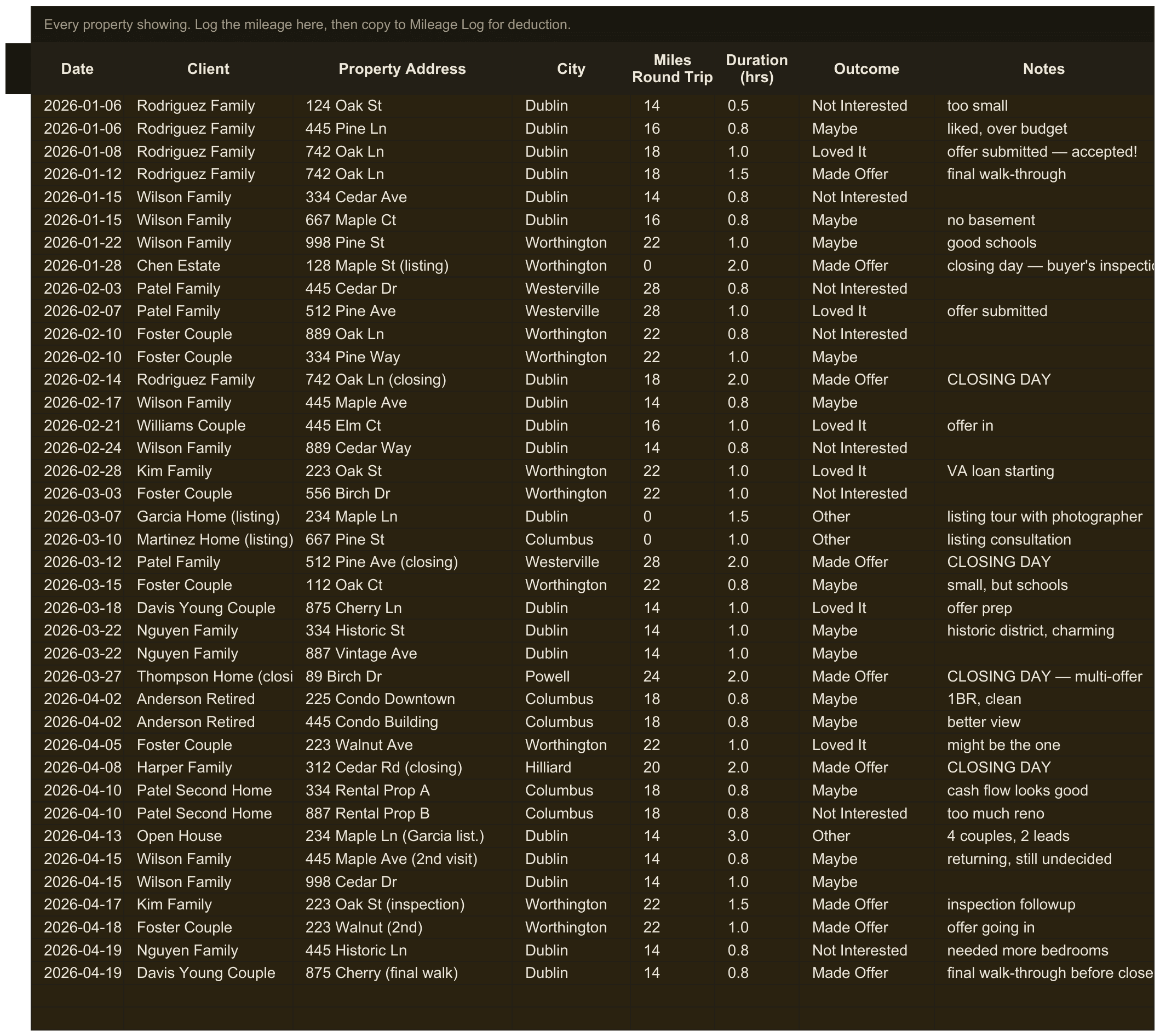Select the Outcome column header
This screenshot has height=1036, width=1160.
tap(866, 69)
